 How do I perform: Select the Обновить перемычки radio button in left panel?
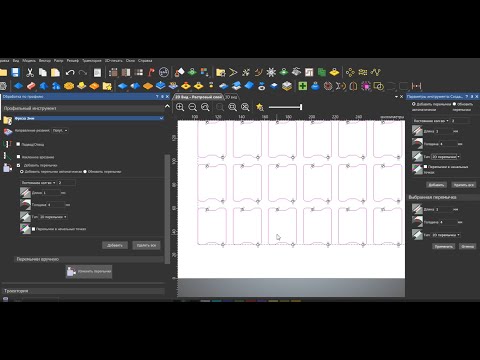pyautogui.click(x=85, y=172)
